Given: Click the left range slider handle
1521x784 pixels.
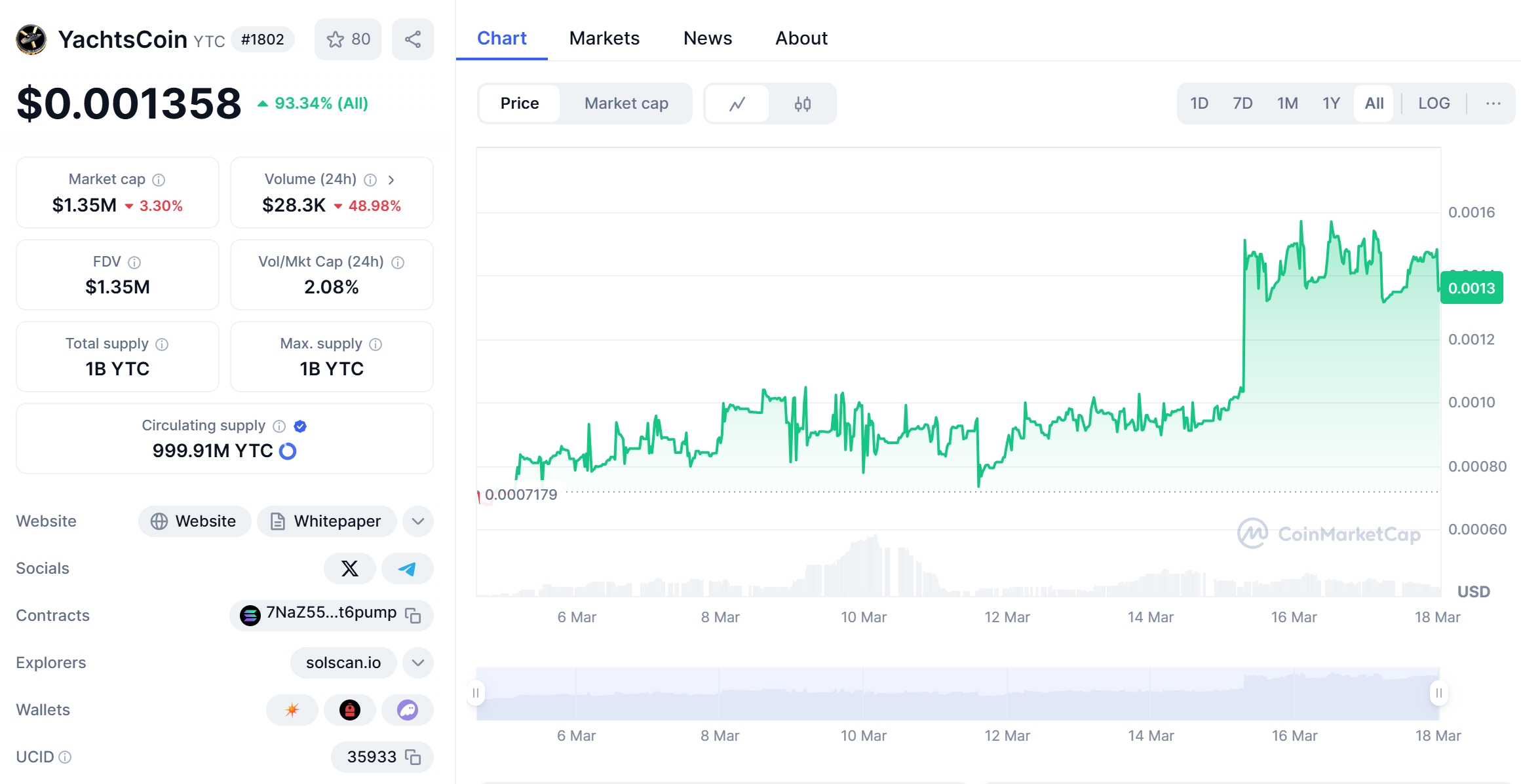Looking at the screenshot, I should pos(476,693).
